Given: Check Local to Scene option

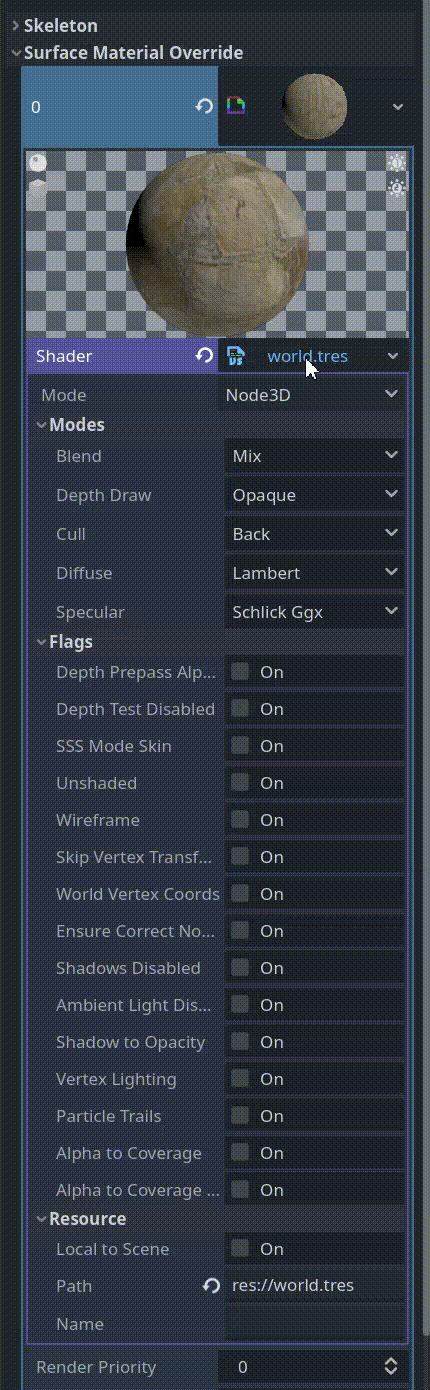Looking at the screenshot, I should 240,1248.
